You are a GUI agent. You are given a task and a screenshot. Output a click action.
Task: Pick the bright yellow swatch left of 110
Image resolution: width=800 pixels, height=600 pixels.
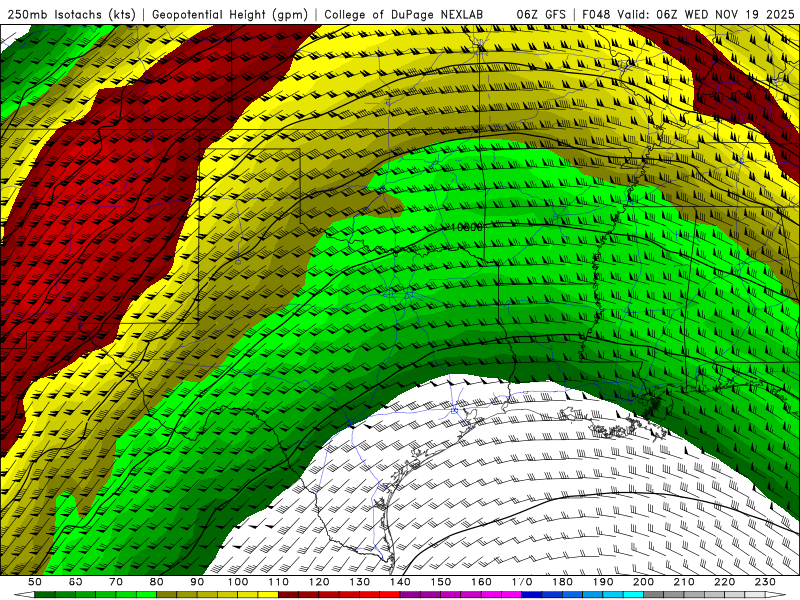pyautogui.click(x=268, y=595)
